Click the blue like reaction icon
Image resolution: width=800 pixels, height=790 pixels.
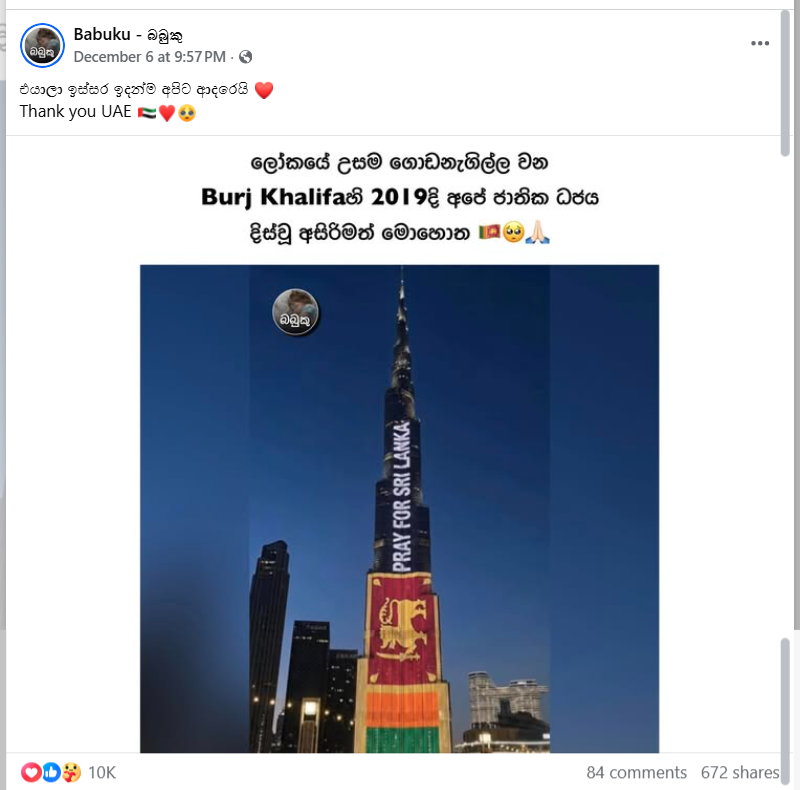[x=51, y=772]
